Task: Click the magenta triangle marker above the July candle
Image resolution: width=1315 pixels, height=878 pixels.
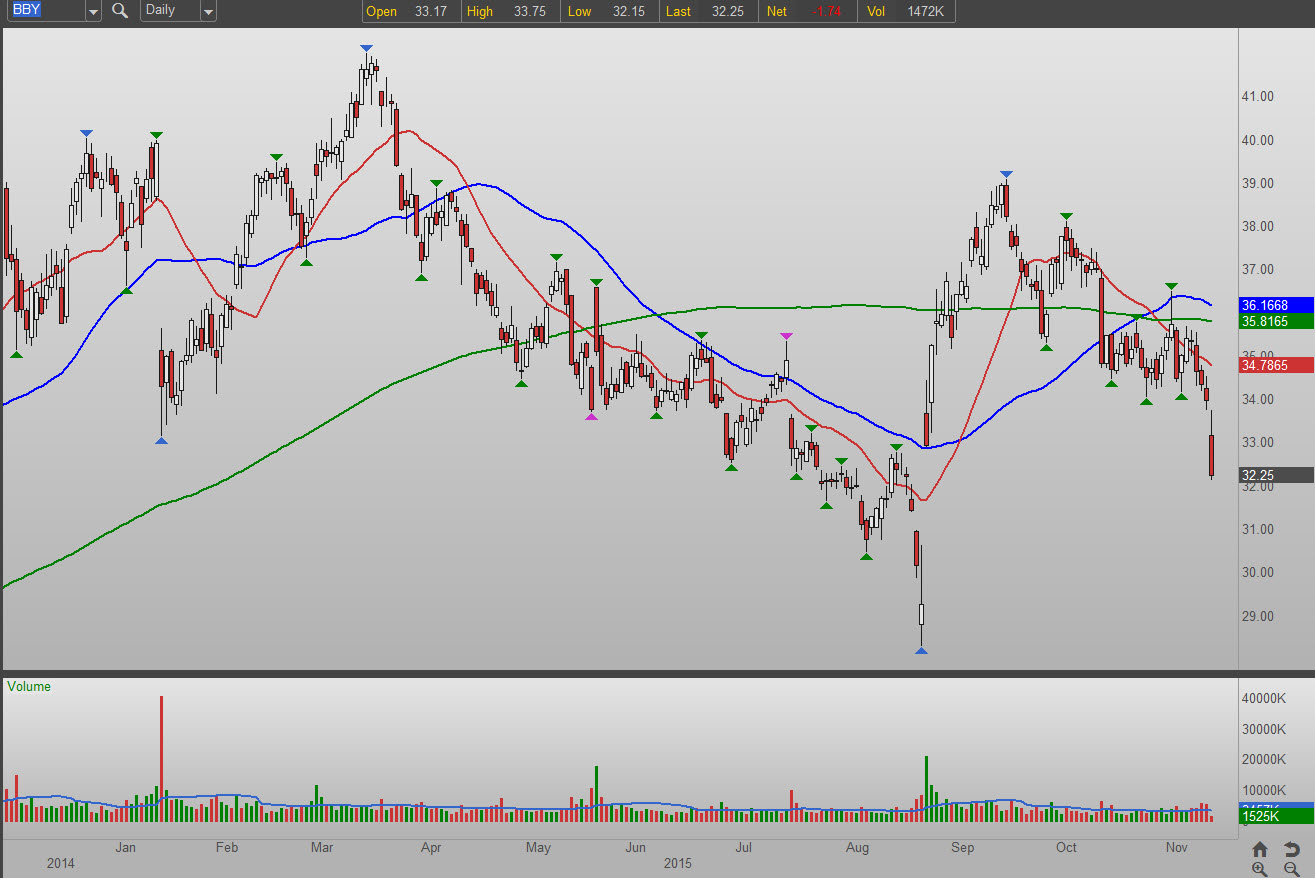Action: point(786,336)
